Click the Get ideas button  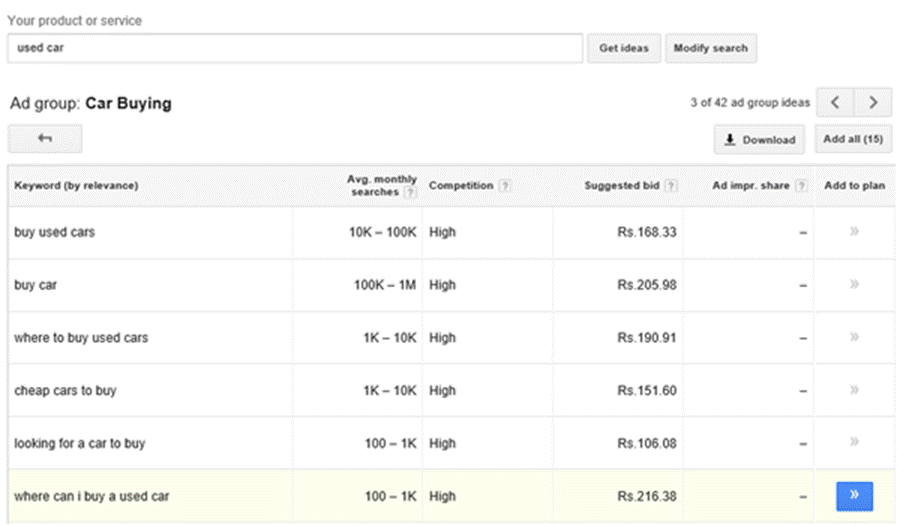[x=624, y=48]
